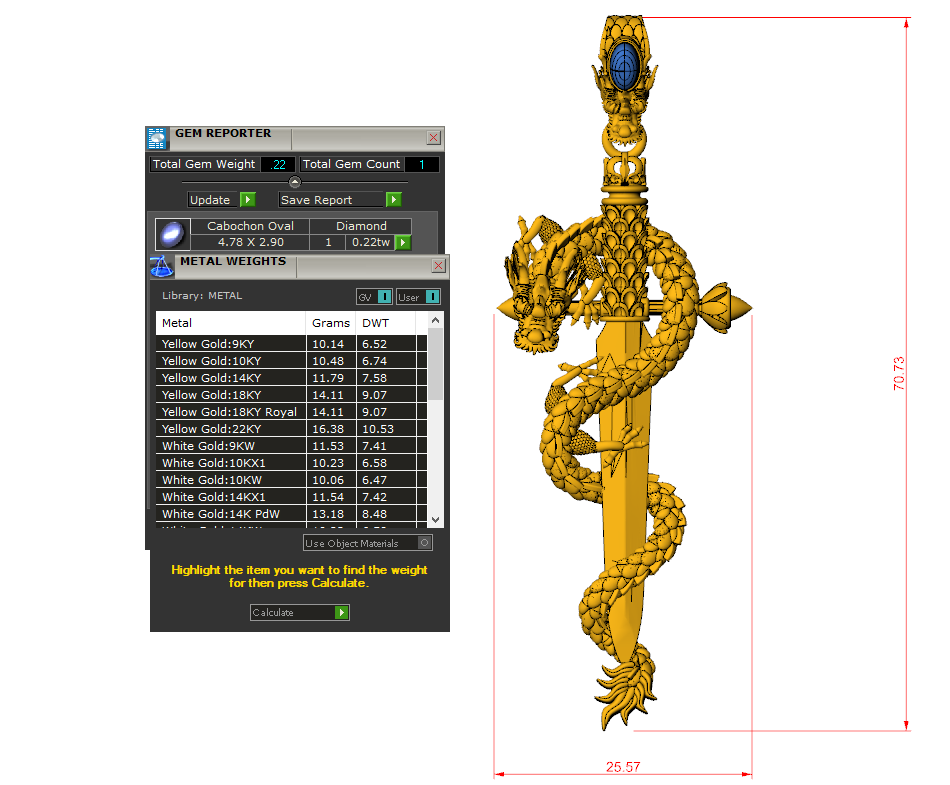Click green arrow in the Diamond gem row
The width and height of the screenshot is (950, 785).
tap(403, 242)
